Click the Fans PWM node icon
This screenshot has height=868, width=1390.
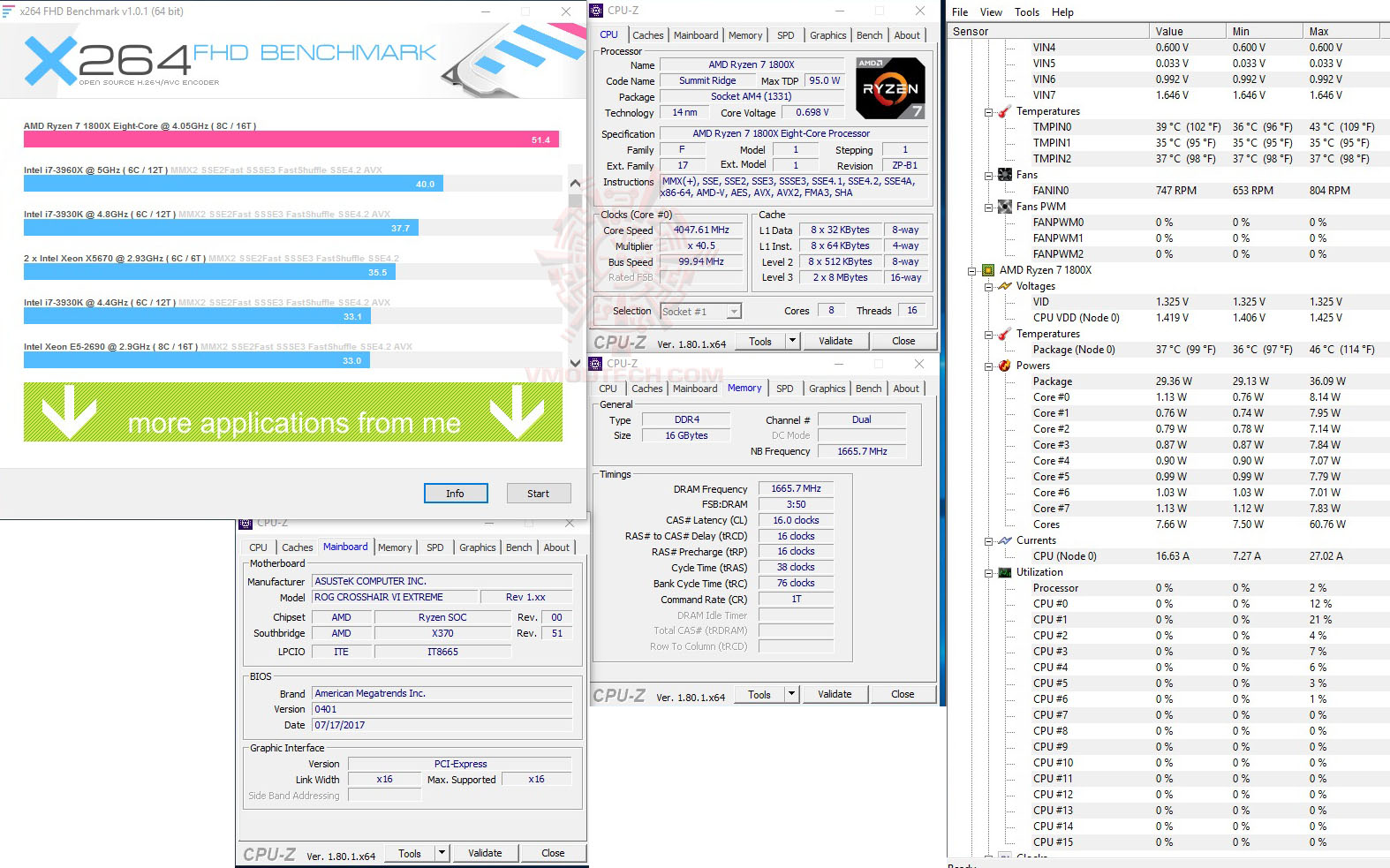click(1004, 207)
